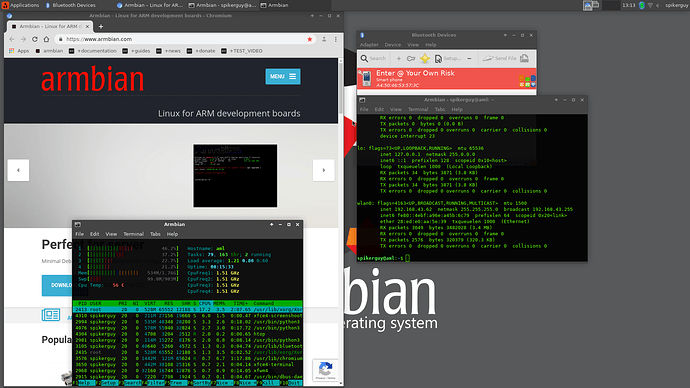
Task: Toggle the bookmark star in the address bar
Action: pos(309,39)
